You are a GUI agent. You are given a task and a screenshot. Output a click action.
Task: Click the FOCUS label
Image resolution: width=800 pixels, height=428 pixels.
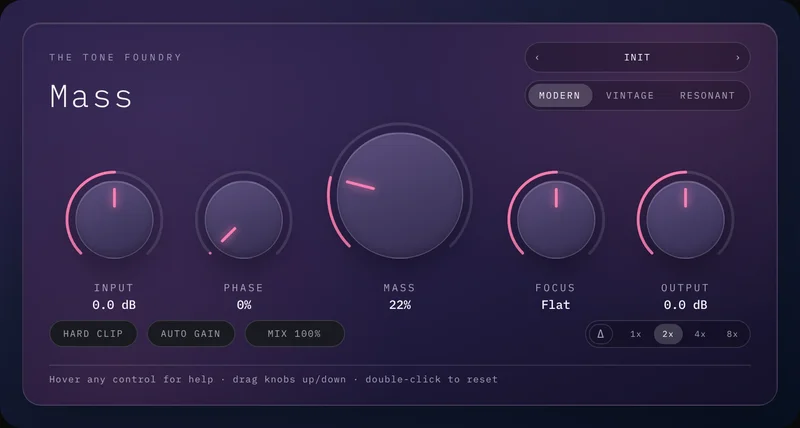[x=555, y=288]
